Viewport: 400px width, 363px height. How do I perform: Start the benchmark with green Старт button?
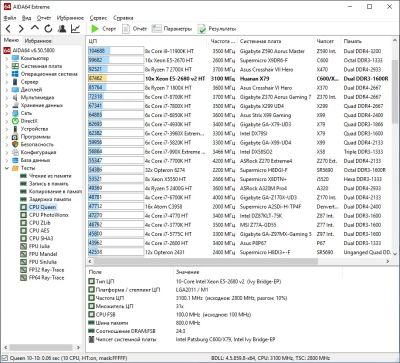[103, 29]
